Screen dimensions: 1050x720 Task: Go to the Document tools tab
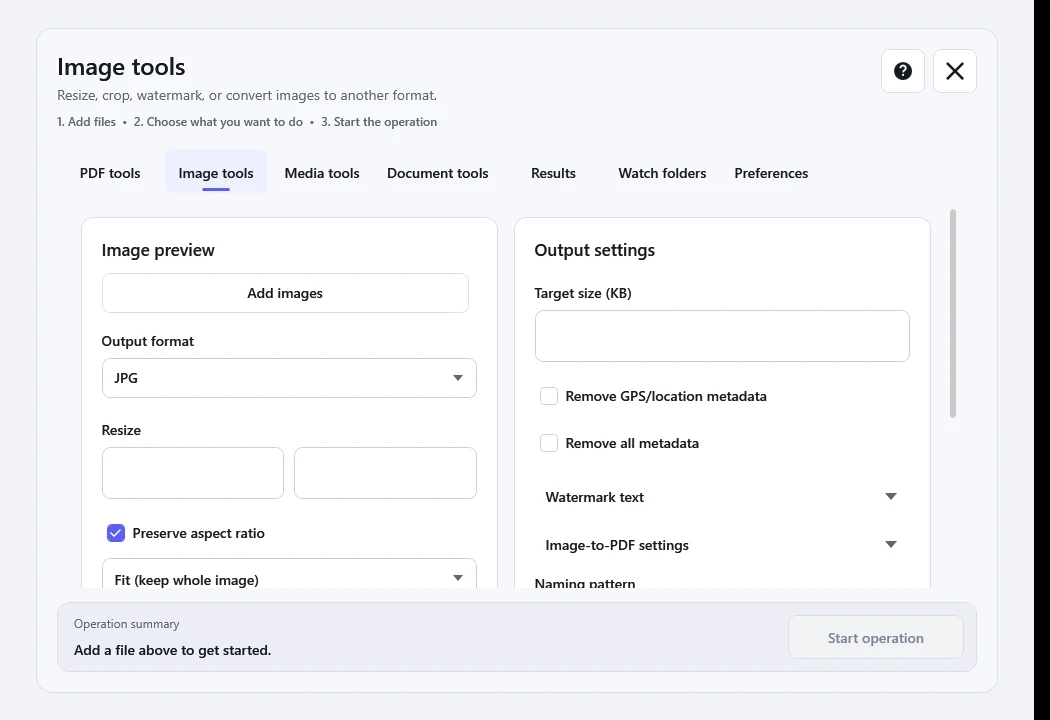(x=438, y=173)
